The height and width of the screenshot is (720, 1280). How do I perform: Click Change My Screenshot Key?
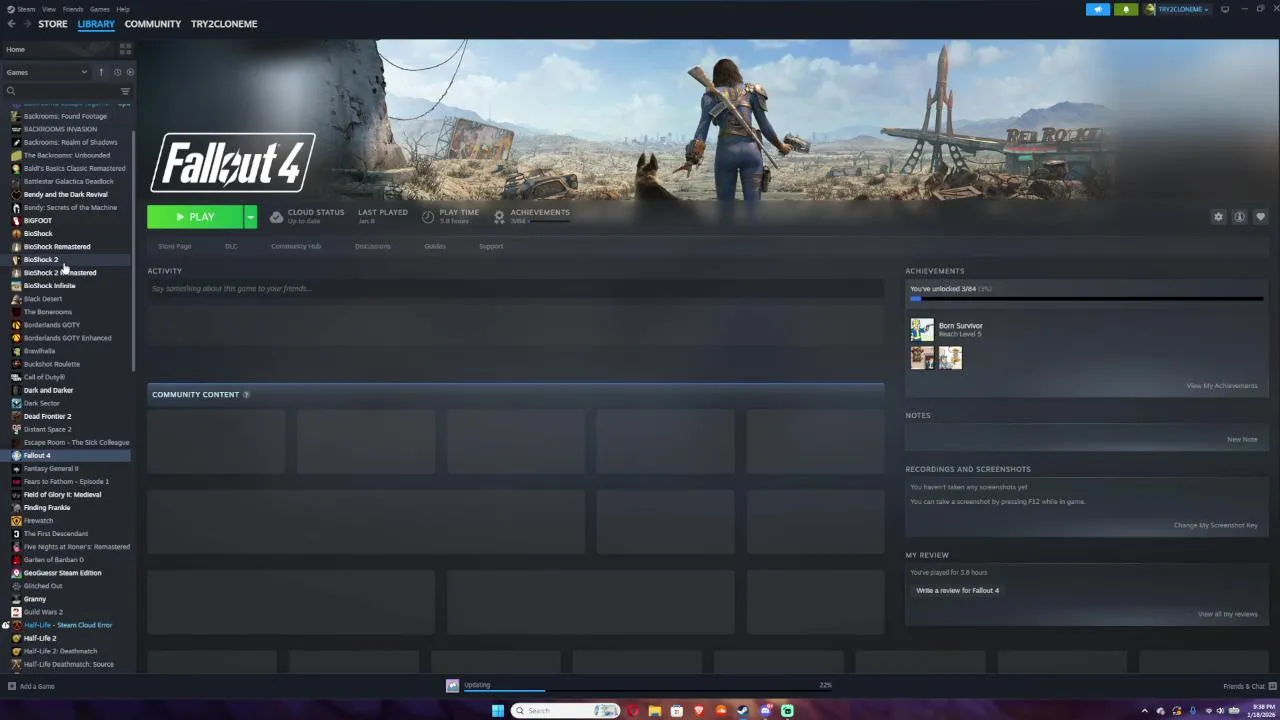(1216, 525)
